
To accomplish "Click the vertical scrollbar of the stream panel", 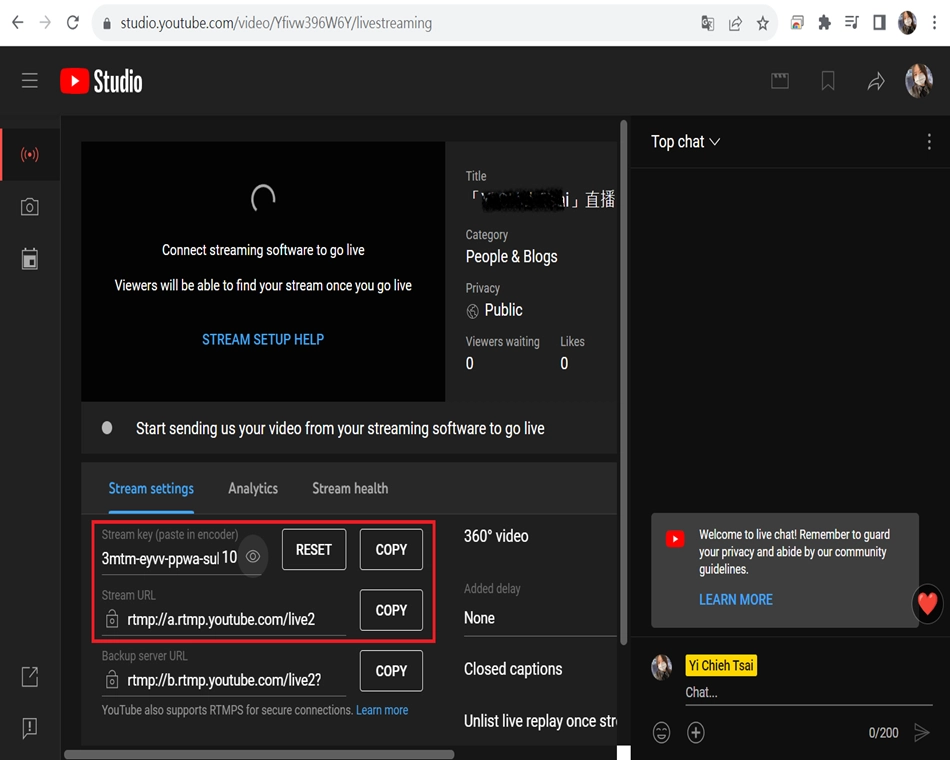I will coord(623,382).
